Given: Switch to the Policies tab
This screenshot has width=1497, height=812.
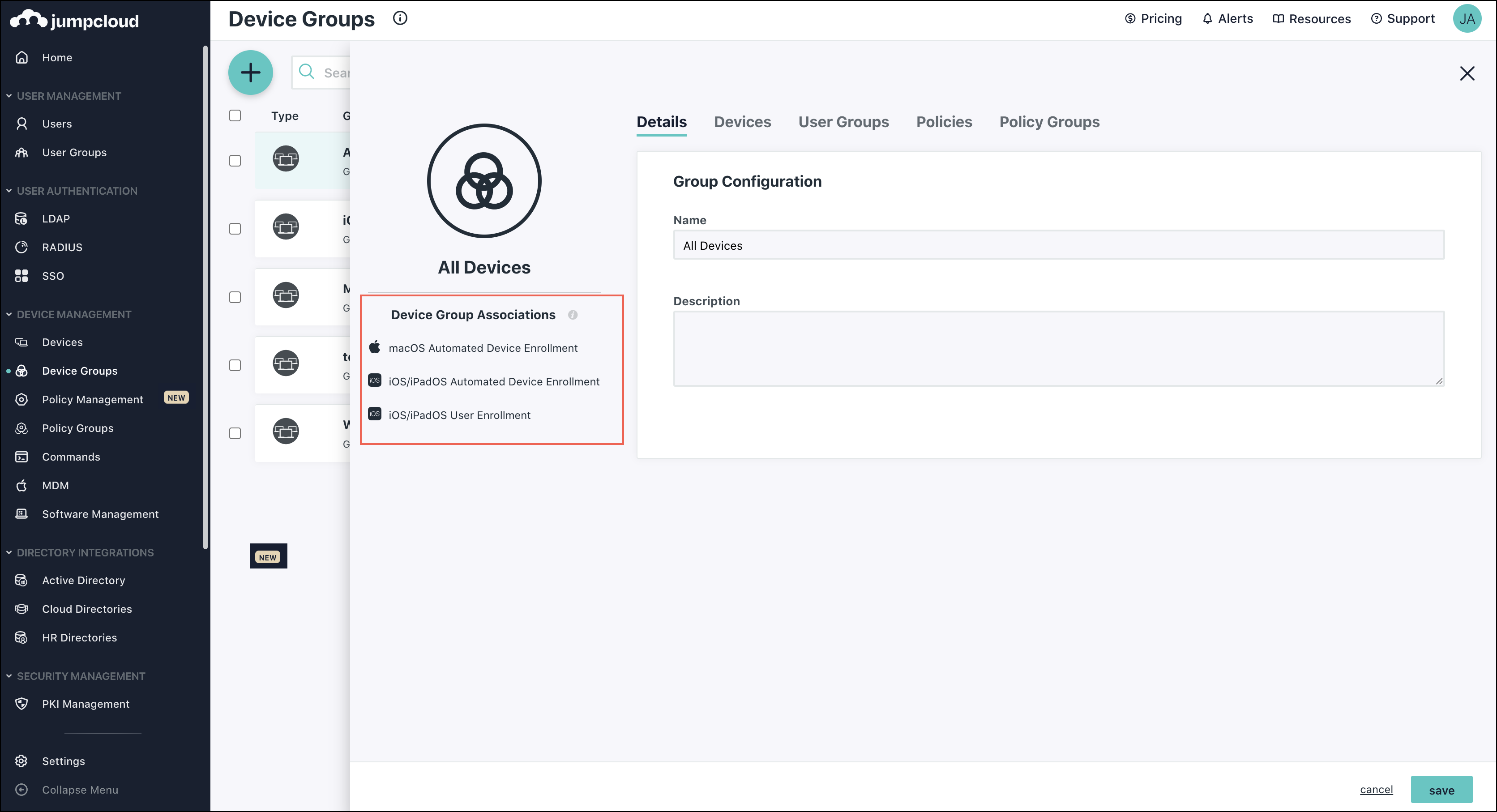Looking at the screenshot, I should click(x=944, y=122).
